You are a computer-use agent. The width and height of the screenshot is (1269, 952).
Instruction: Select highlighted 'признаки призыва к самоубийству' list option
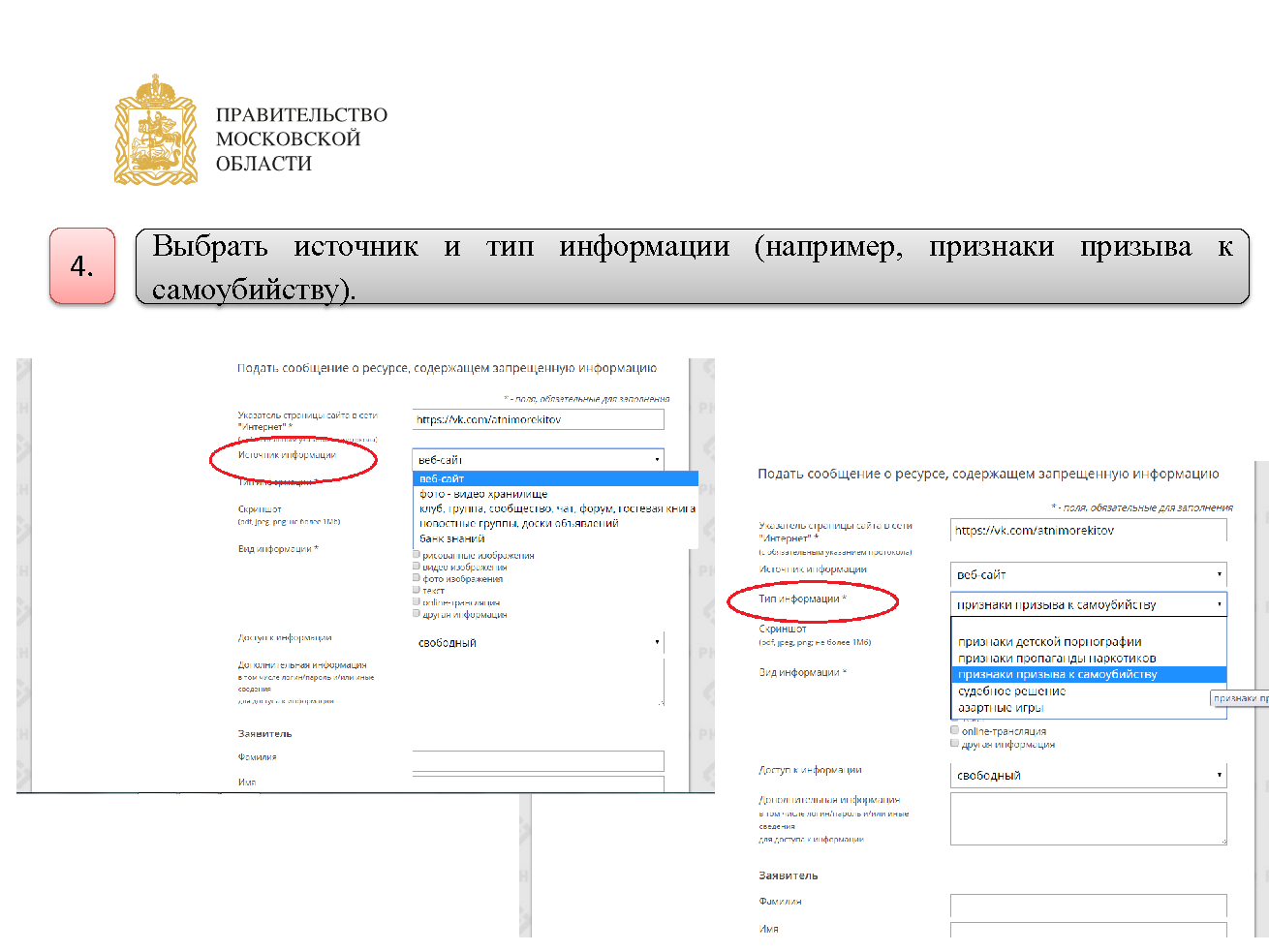click(1089, 674)
